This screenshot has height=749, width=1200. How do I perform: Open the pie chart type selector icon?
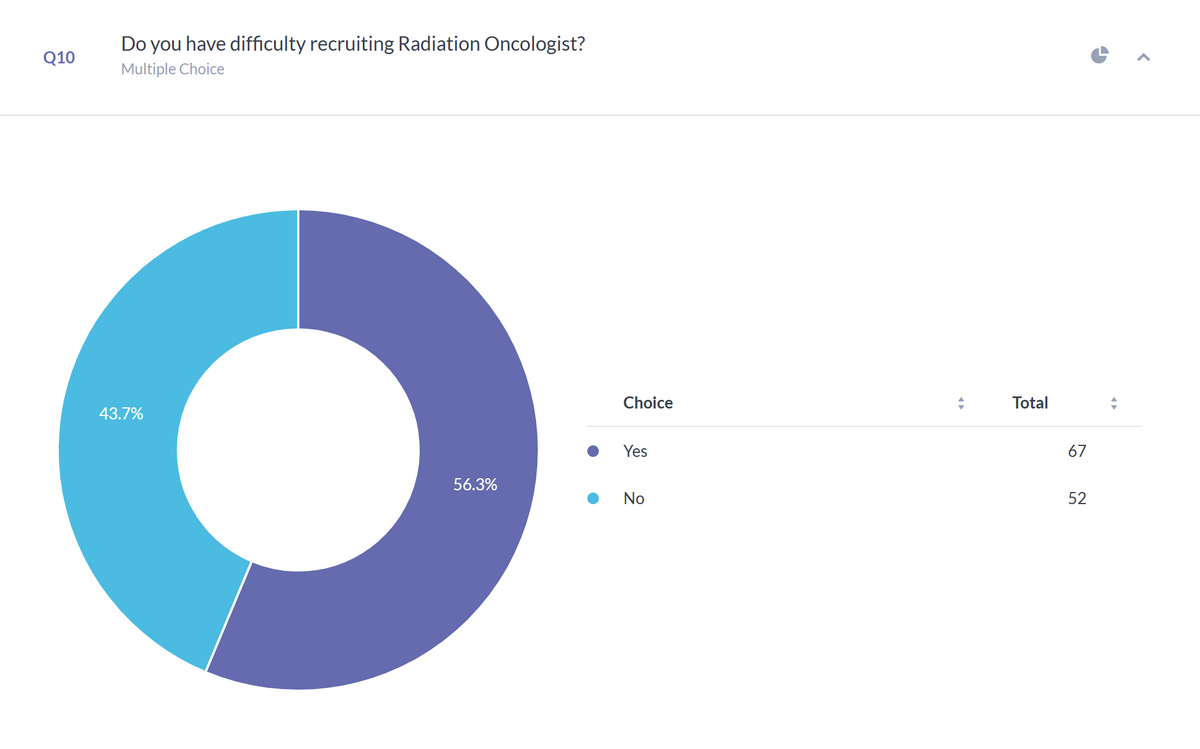(x=1099, y=55)
